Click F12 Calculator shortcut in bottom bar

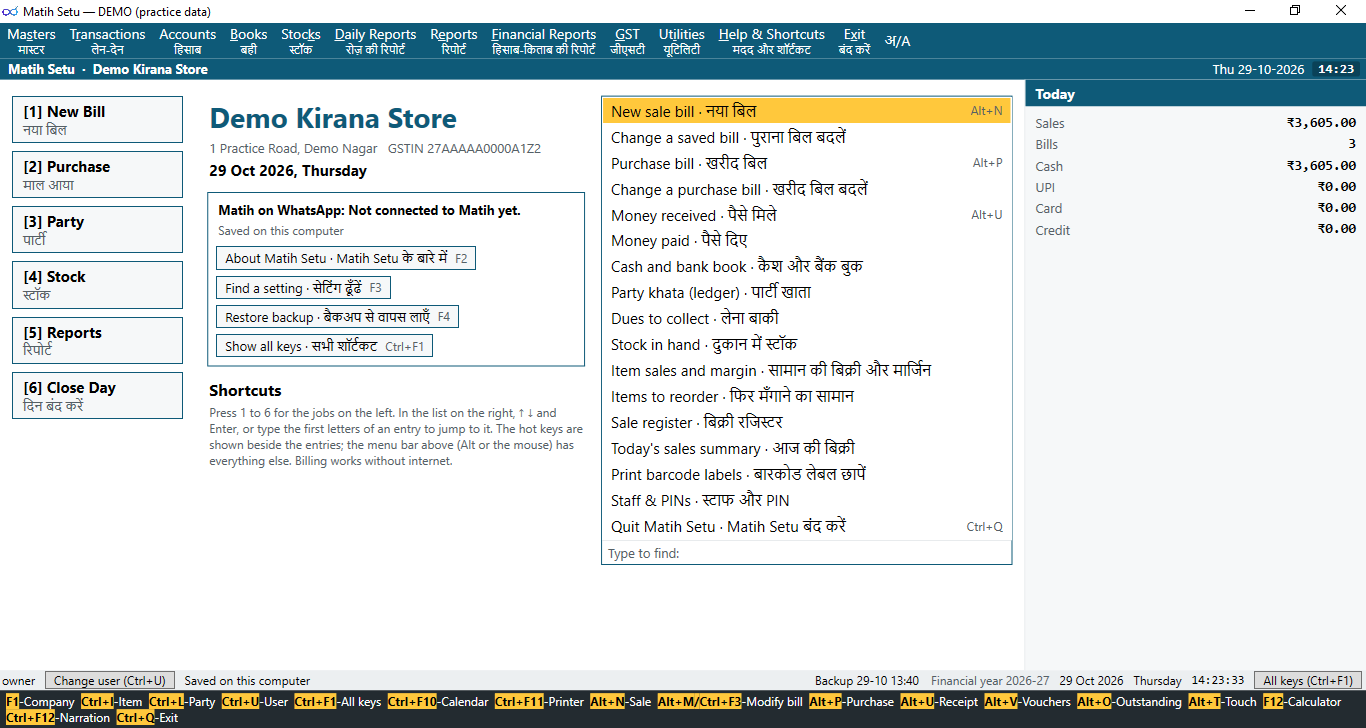coord(1302,702)
